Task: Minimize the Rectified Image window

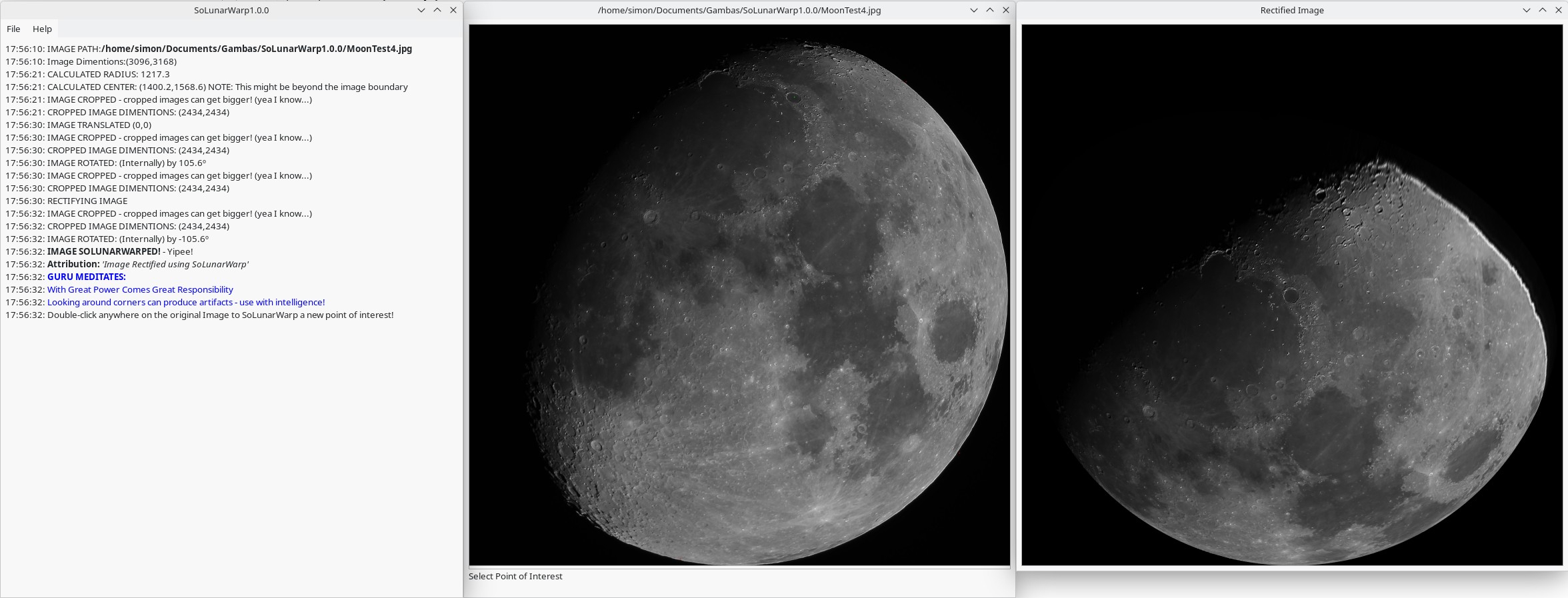Action: tap(1527, 10)
